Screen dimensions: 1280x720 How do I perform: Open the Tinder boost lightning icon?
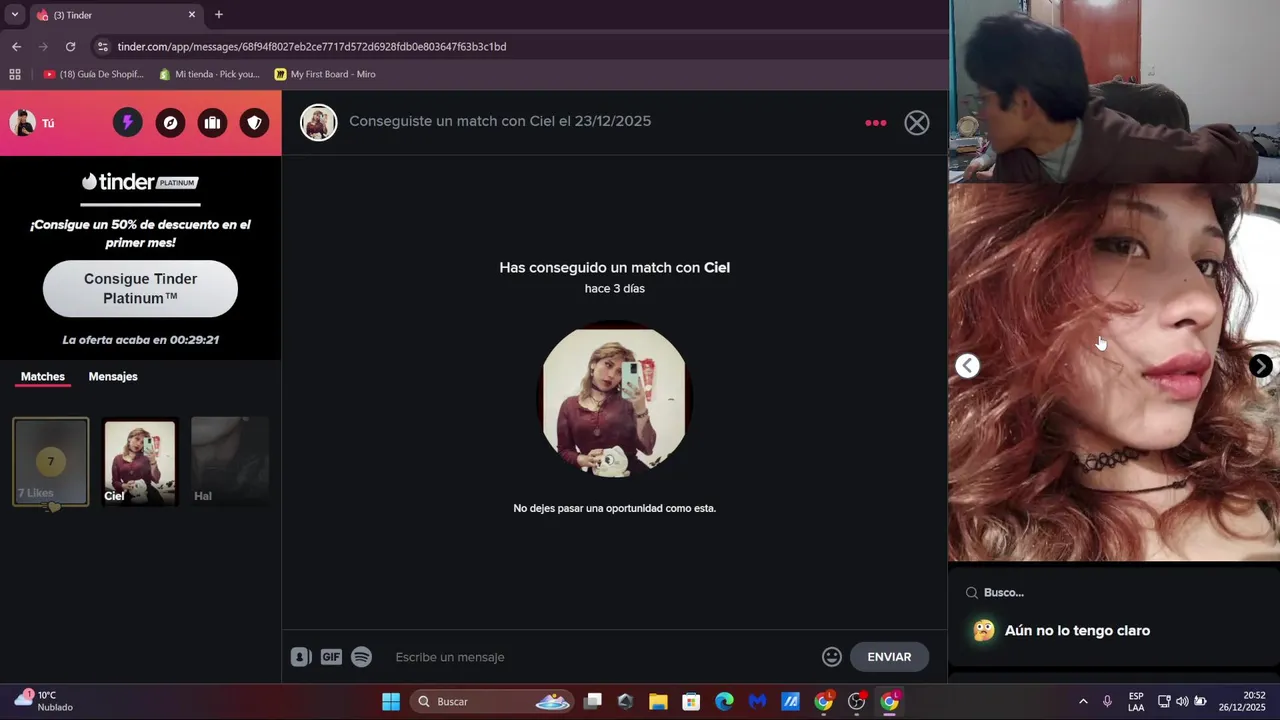pos(127,123)
